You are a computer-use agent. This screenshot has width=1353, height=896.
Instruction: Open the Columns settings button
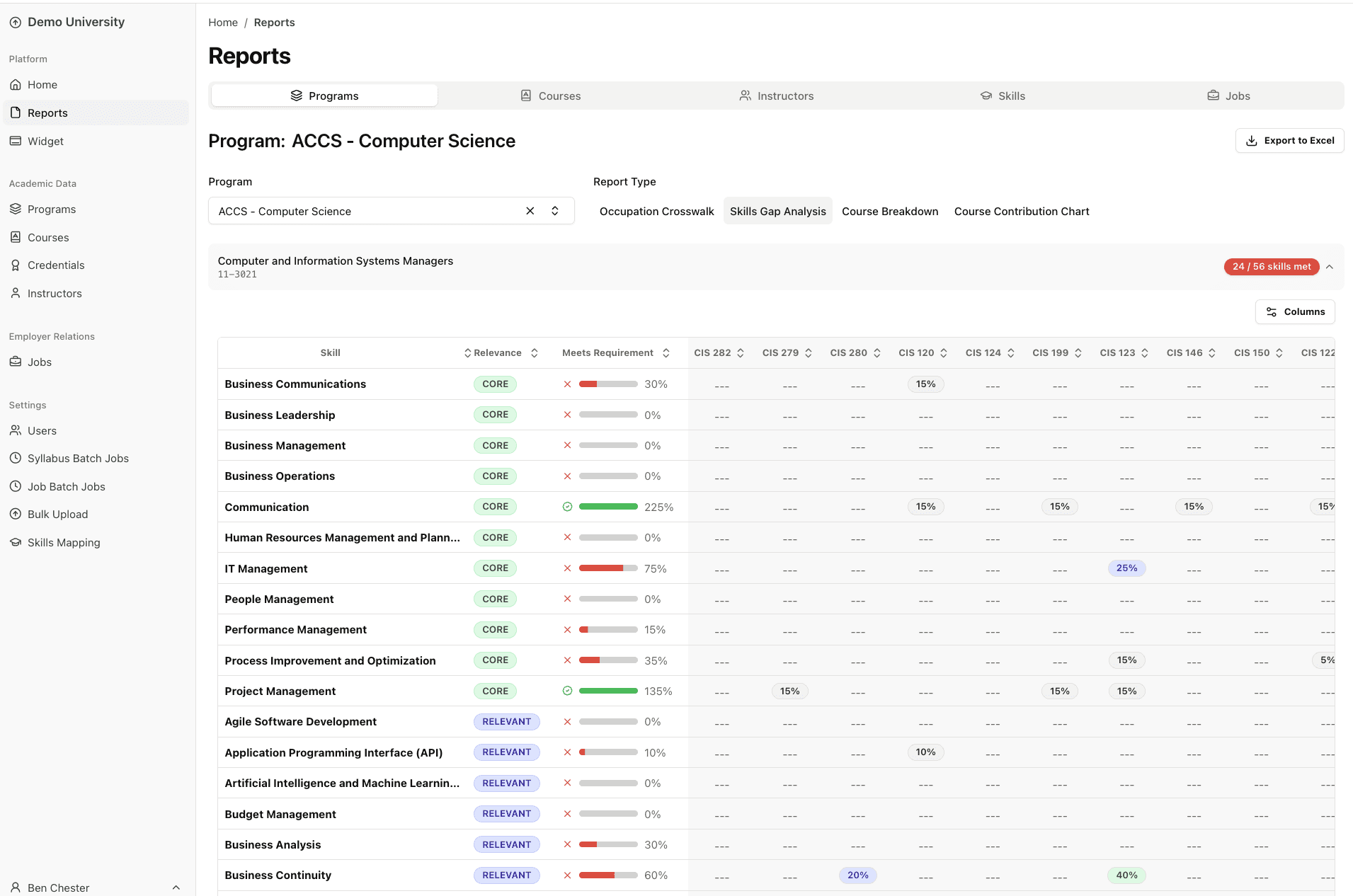coord(1295,312)
